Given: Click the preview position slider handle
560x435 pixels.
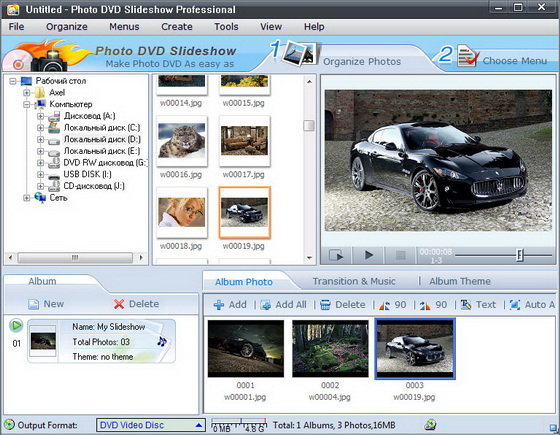Looking at the screenshot, I should point(520,255).
